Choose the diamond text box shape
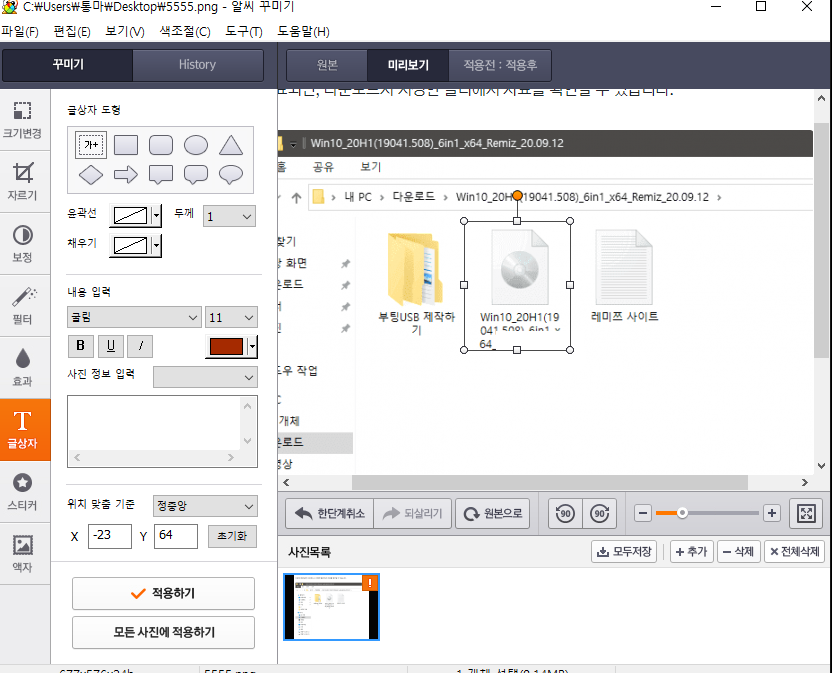This screenshot has height=673, width=832. pyautogui.click(x=91, y=175)
